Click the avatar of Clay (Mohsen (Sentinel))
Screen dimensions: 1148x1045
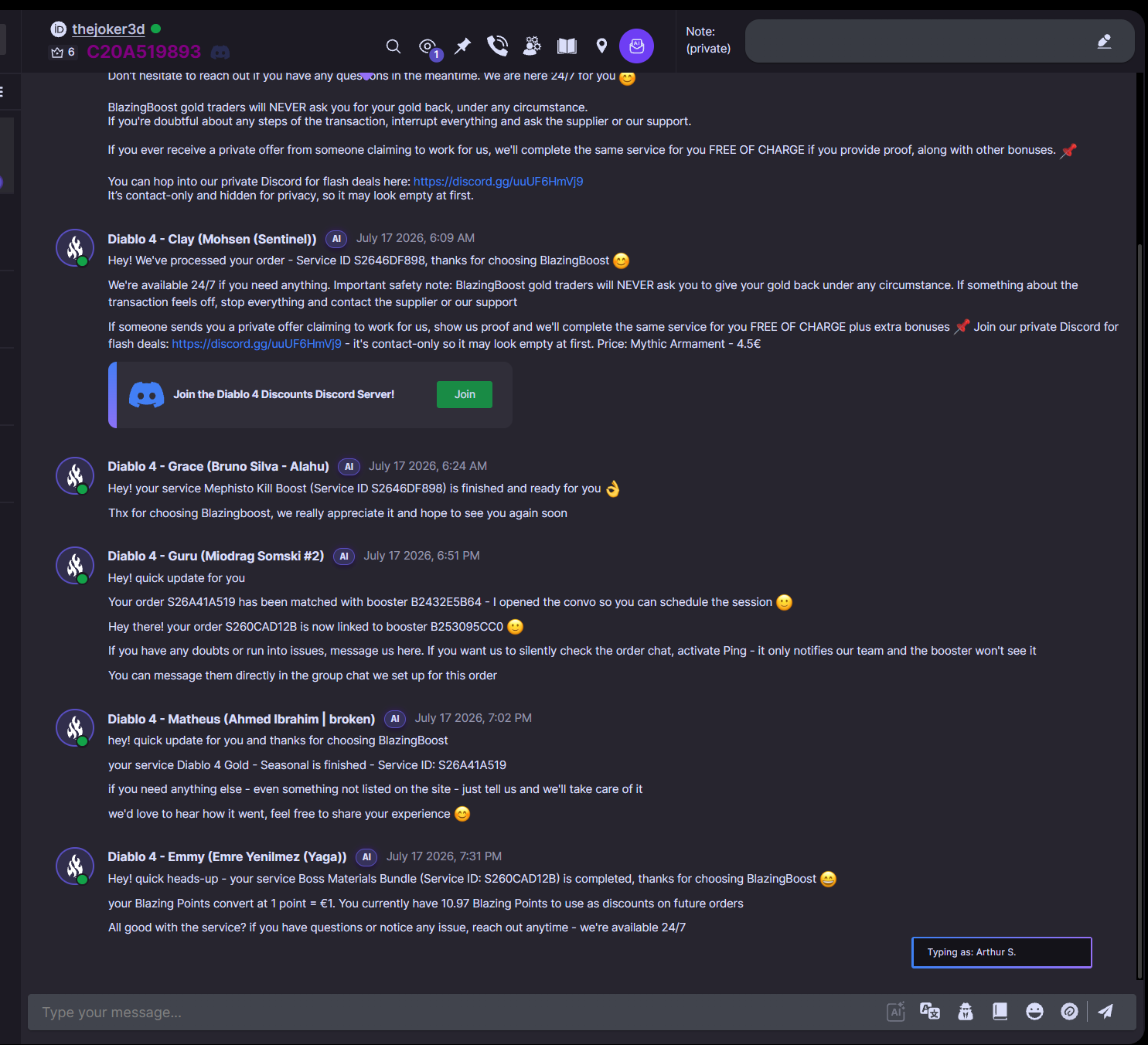tap(75, 248)
